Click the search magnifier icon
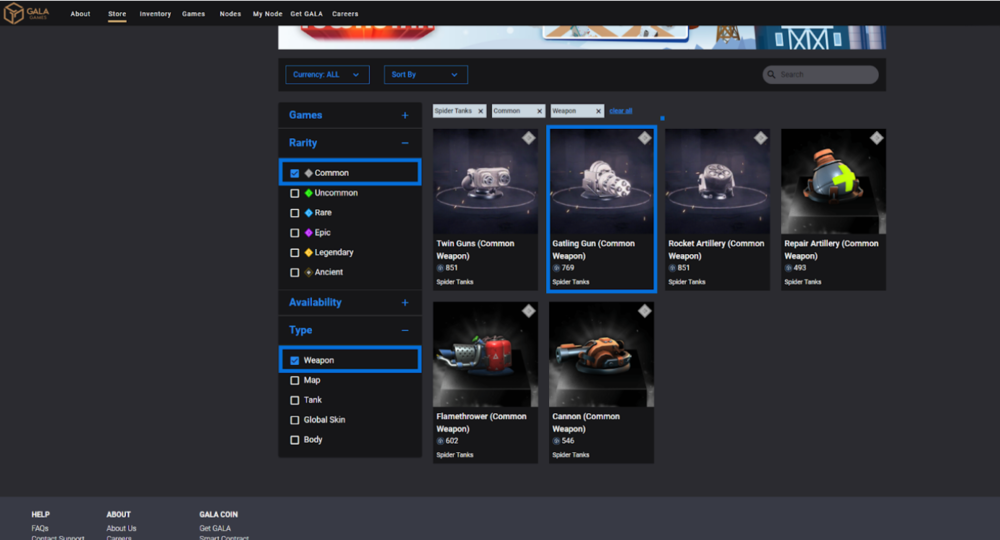 point(772,75)
